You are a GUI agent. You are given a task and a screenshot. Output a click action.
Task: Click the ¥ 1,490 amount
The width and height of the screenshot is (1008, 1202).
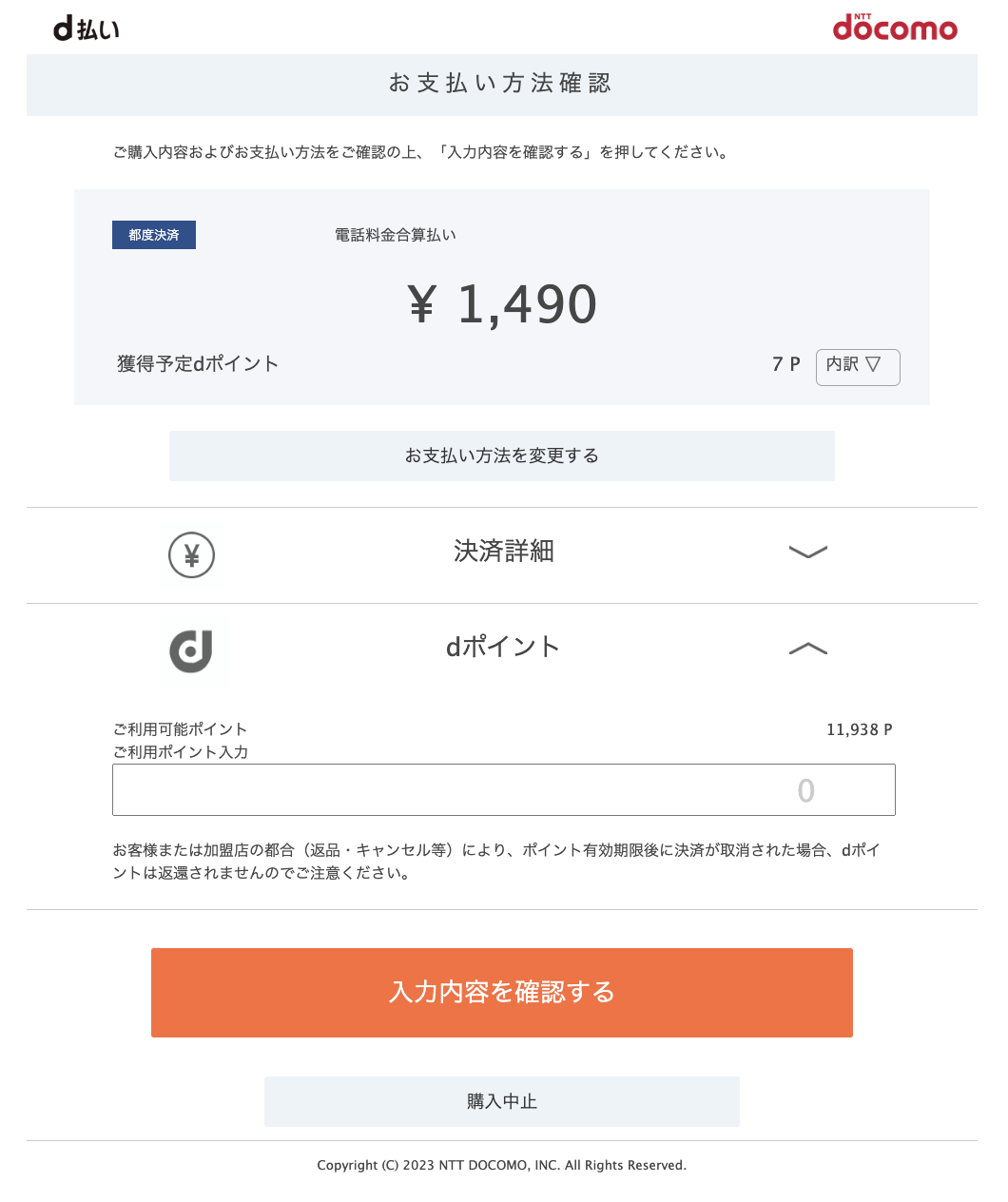[x=502, y=304]
